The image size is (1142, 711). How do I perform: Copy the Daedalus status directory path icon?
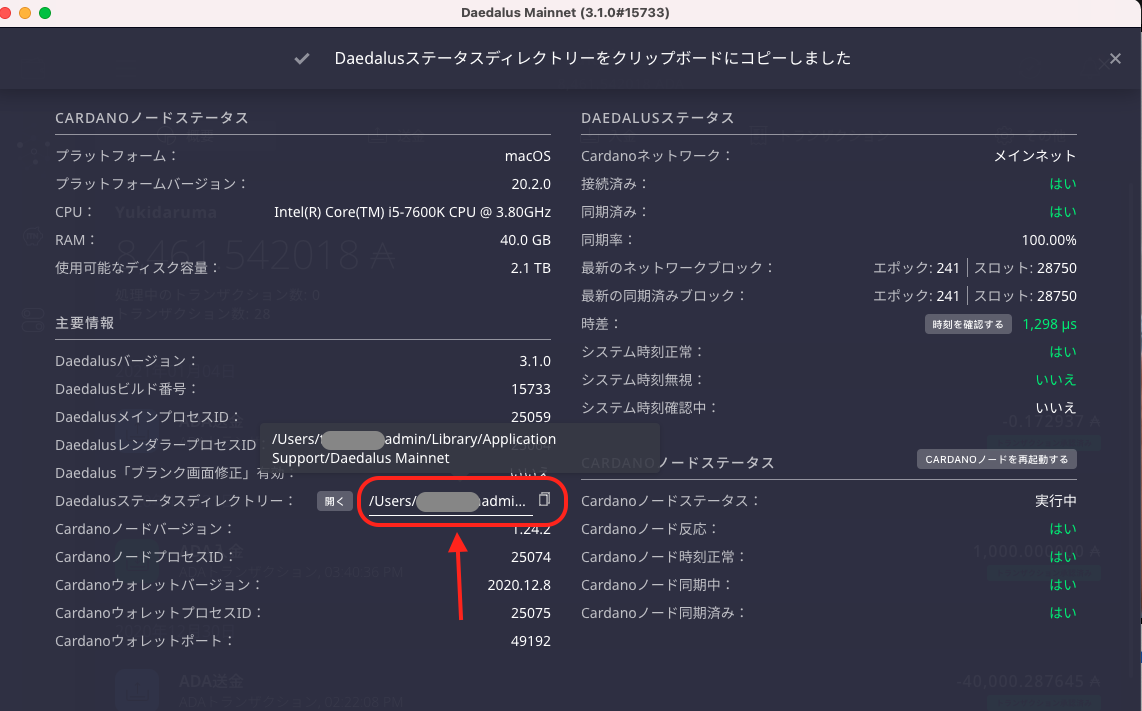click(544, 500)
